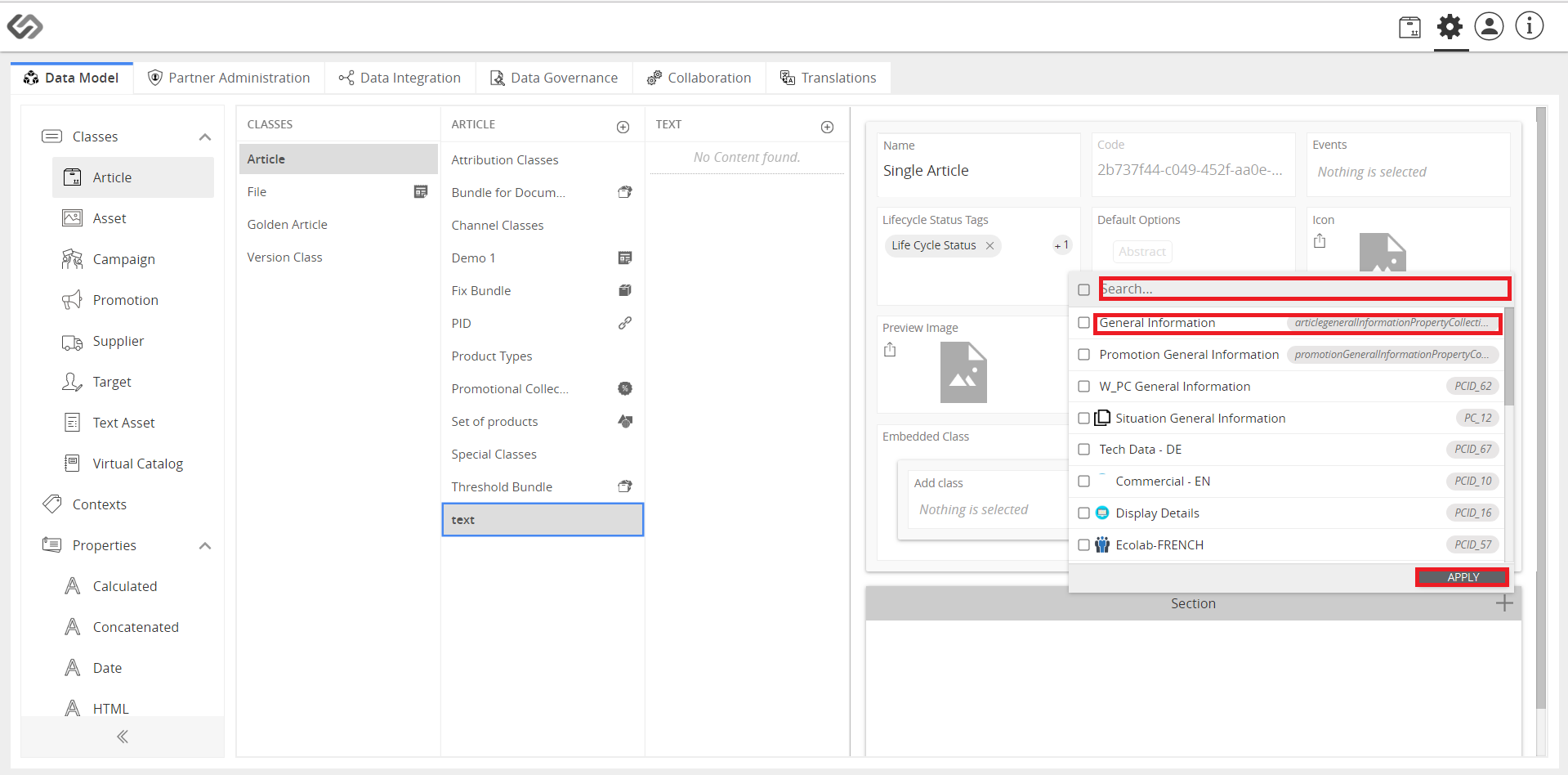This screenshot has width=1568, height=775.
Task: Click dropdown list vertical scrollbar
Action: click(x=1509, y=356)
